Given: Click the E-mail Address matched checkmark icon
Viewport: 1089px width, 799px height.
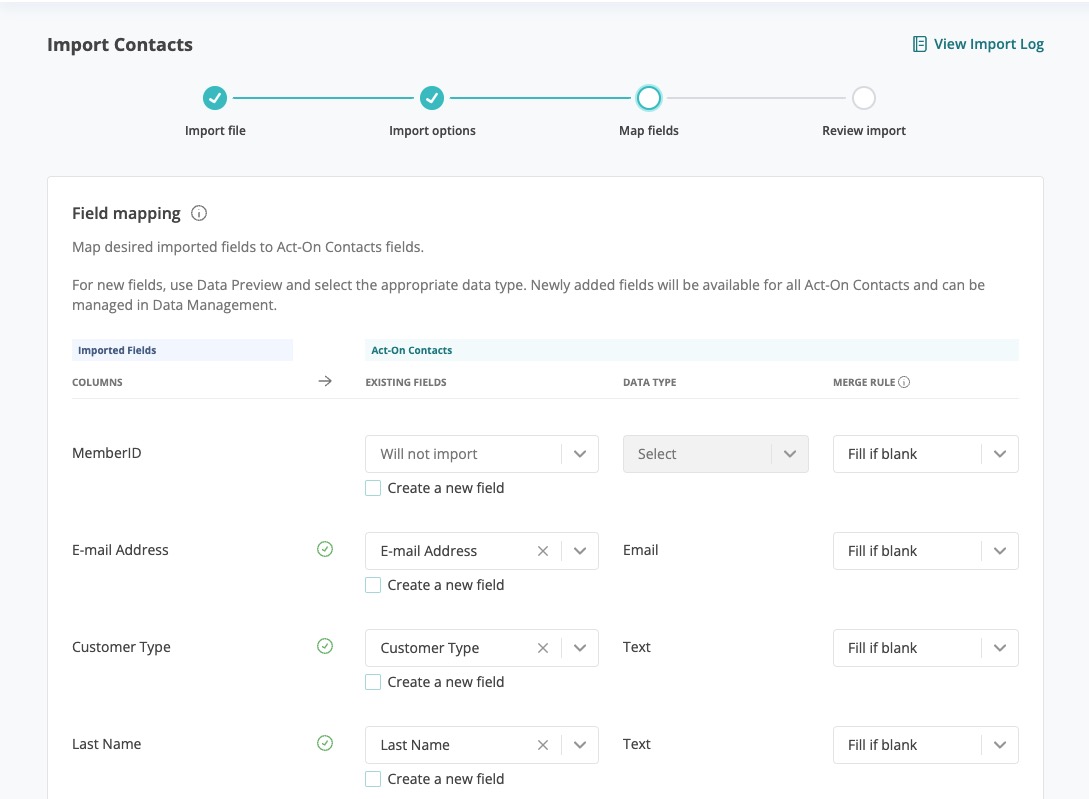Looking at the screenshot, I should 325,549.
